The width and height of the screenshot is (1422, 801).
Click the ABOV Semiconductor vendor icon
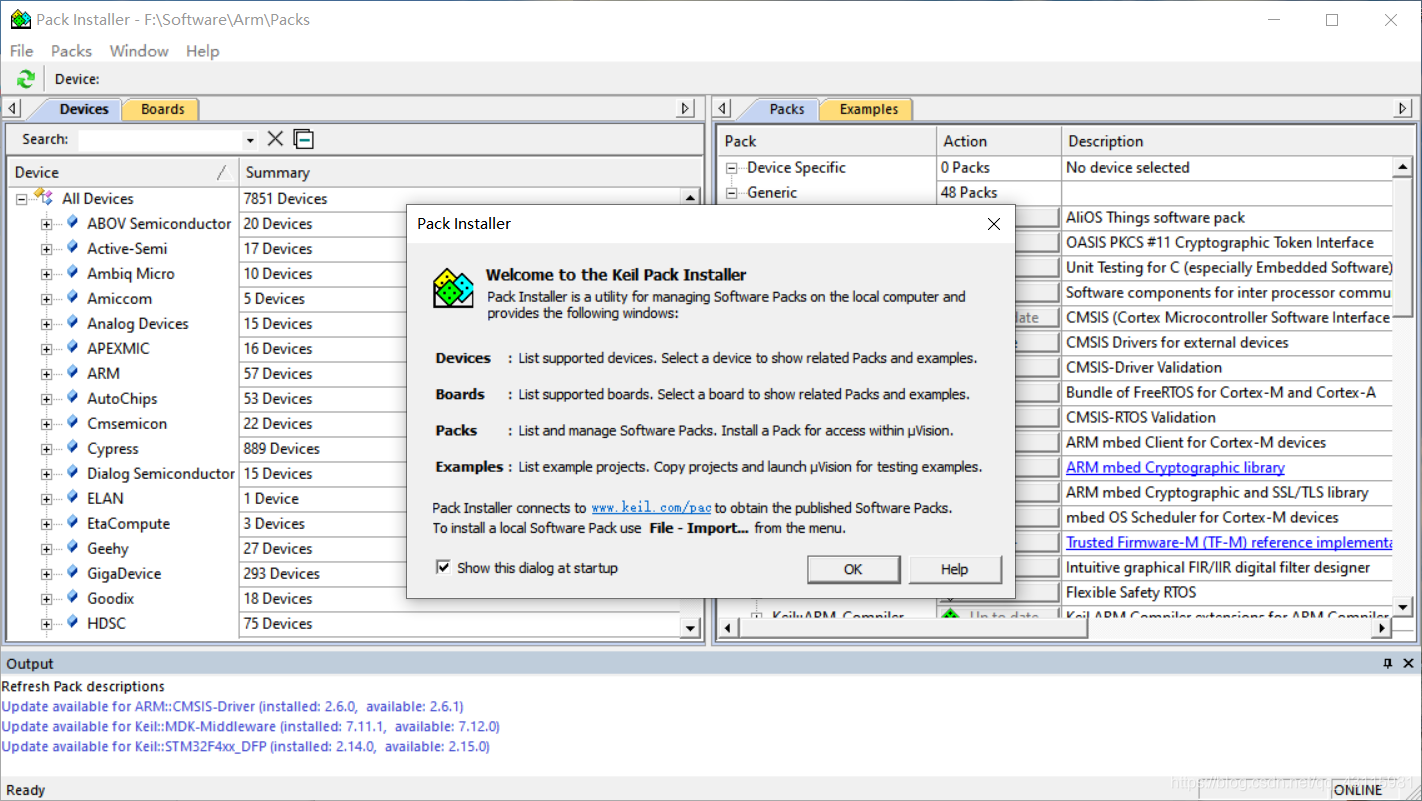tap(72, 222)
